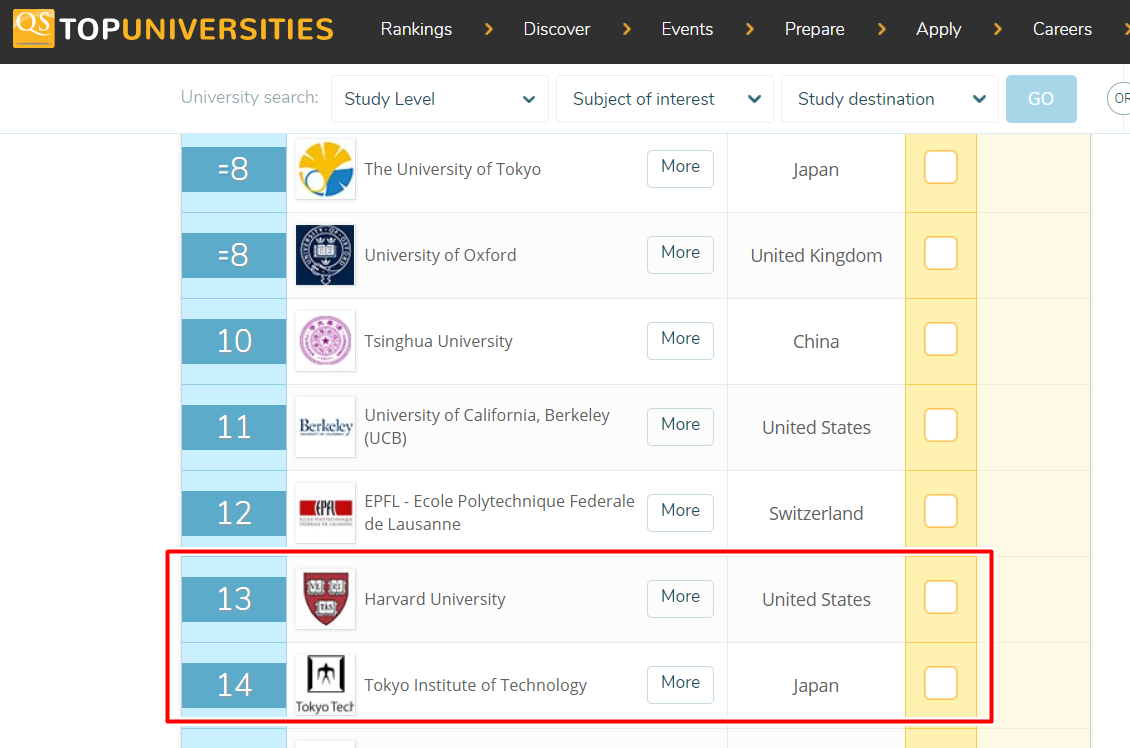
Task: Open the Apply menu
Action: [x=938, y=29]
